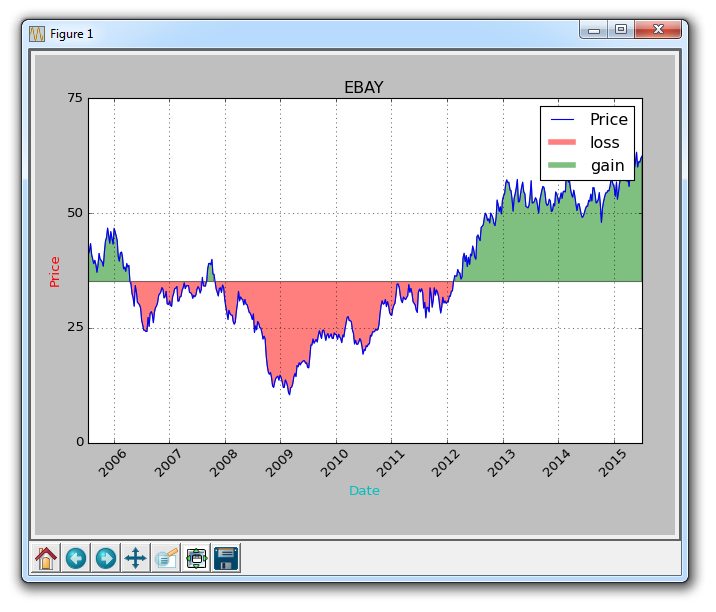Go back to previous view arrow
This screenshot has width=716, height=612.
76,558
